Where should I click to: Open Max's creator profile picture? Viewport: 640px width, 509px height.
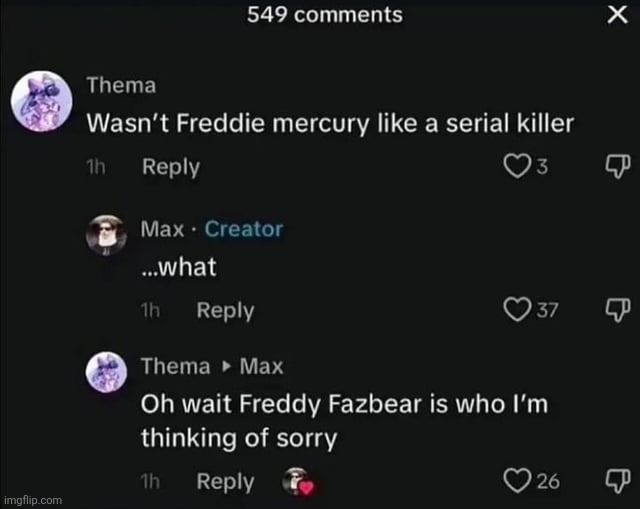click(x=107, y=235)
